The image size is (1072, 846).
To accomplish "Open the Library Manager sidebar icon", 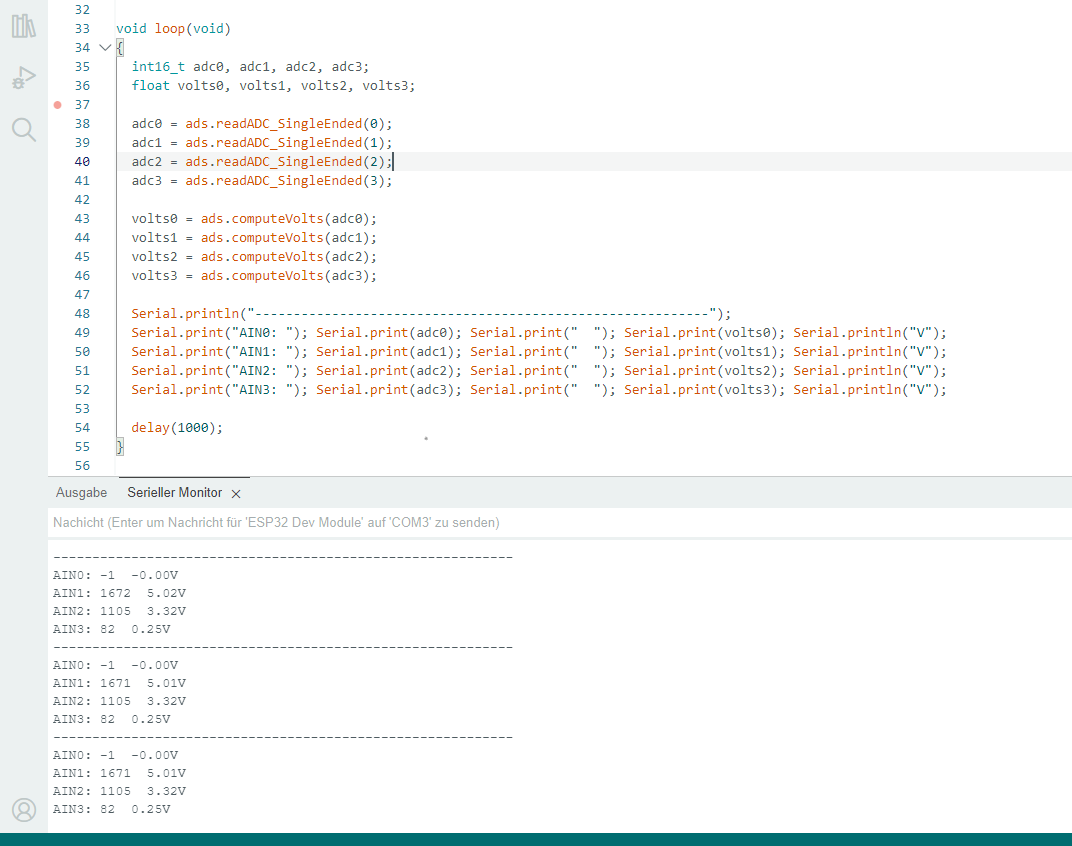I will click(x=24, y=26).
